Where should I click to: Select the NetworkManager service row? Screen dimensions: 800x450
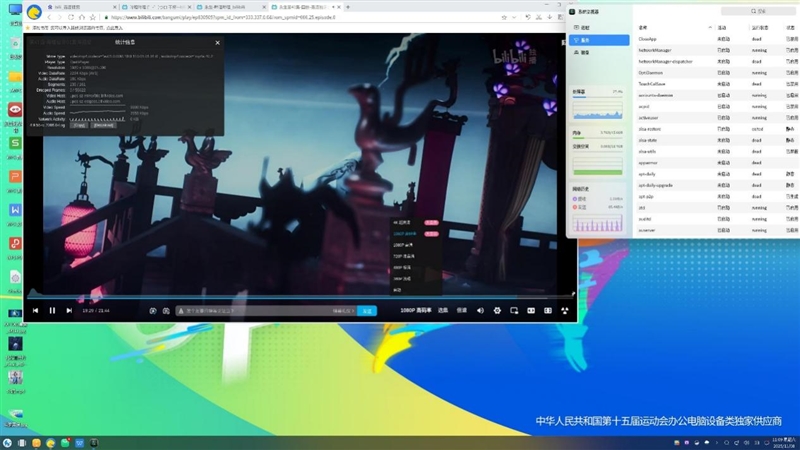[x=660, y=48]
